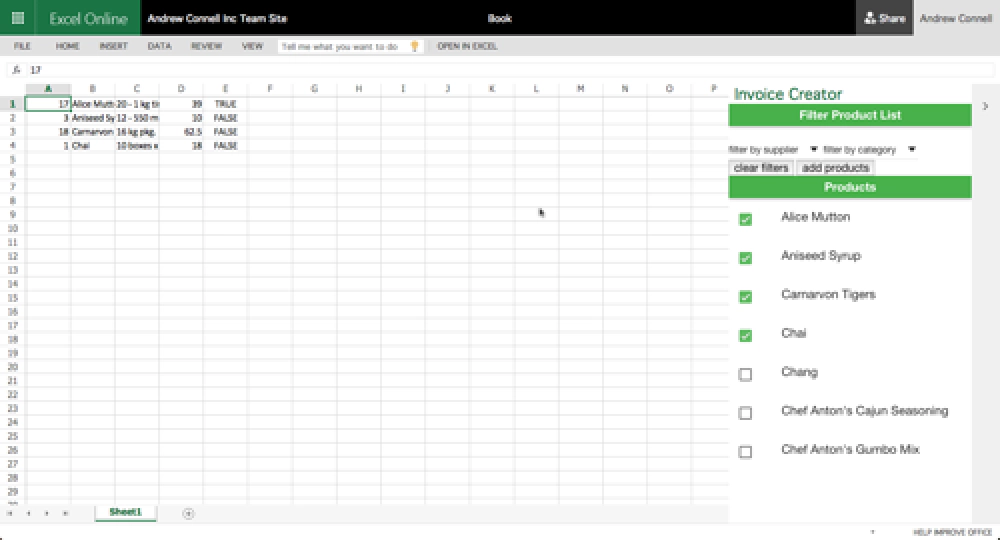This screenshot has height=540, width=1000.
Task: Click the Share icon button
Action: [884, 18]
